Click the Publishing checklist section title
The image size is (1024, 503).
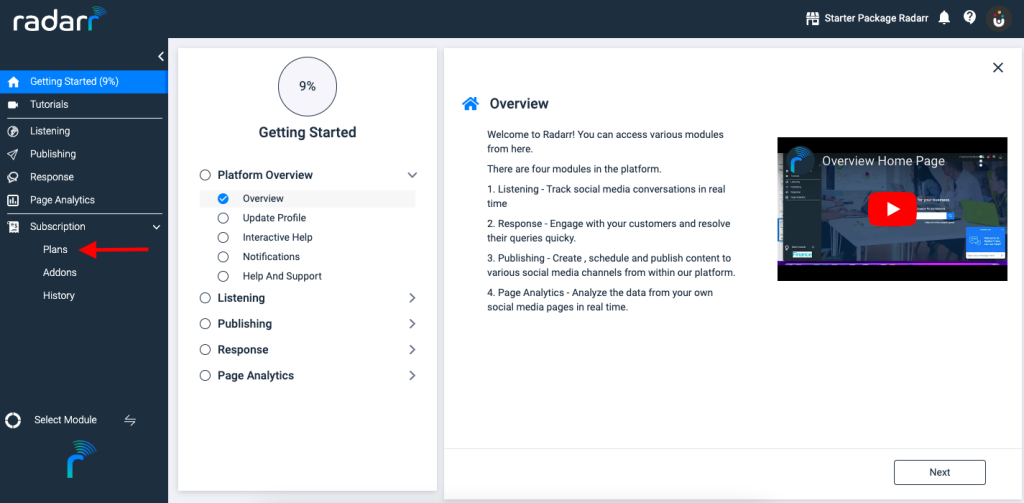coord(244,324)
